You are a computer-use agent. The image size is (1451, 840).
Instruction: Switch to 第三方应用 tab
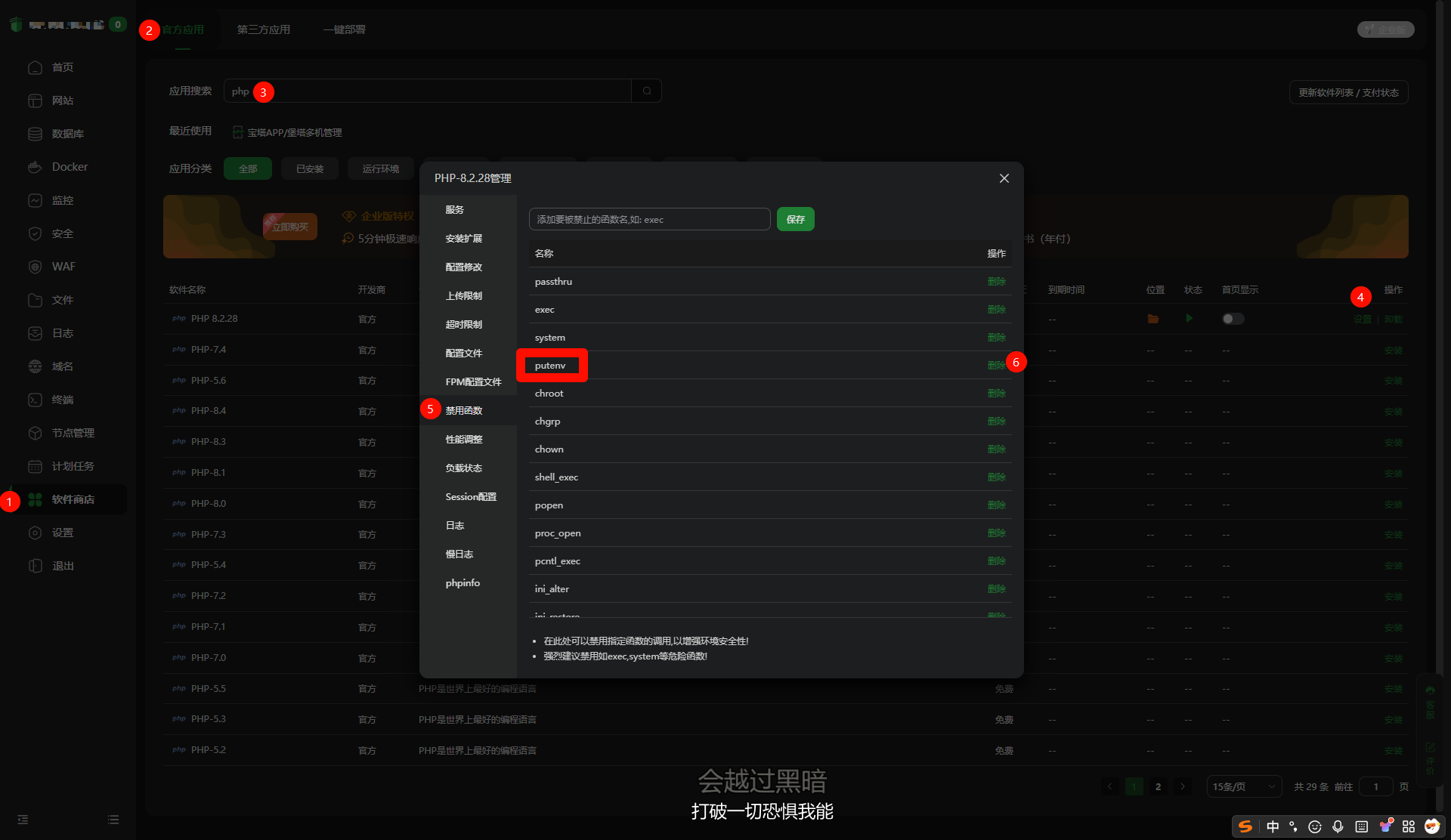pos(263,29)
